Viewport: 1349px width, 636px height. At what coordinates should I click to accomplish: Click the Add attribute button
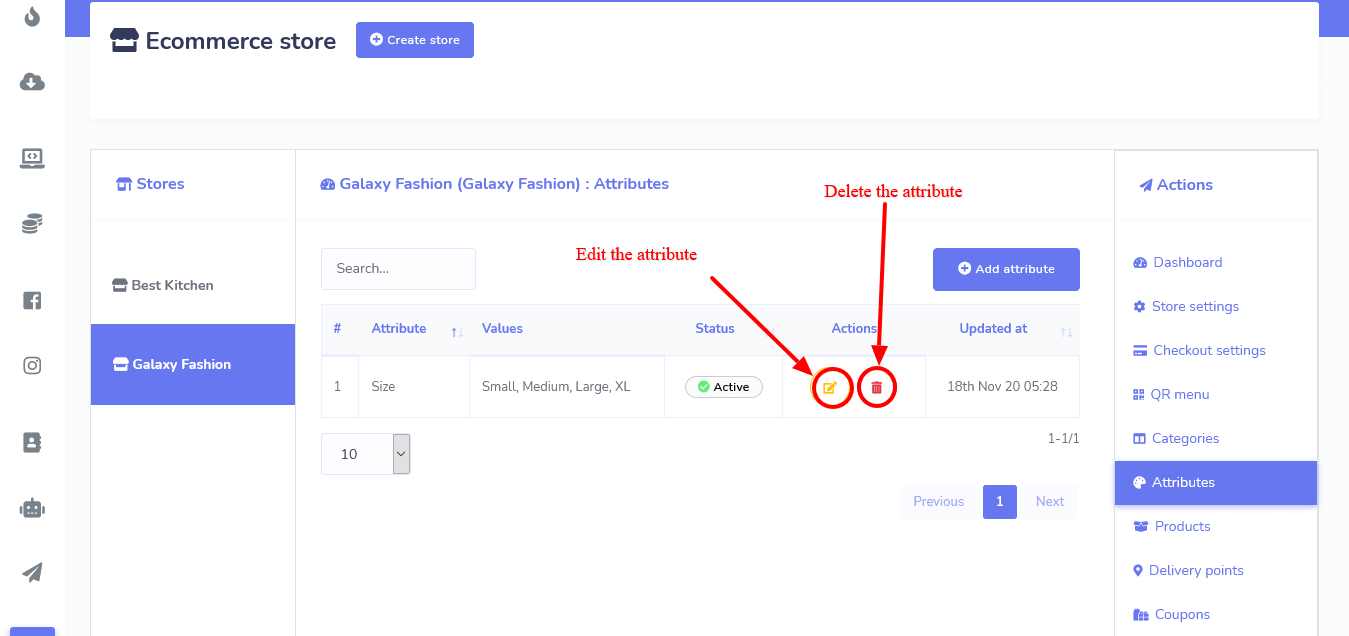point(1006,269)
